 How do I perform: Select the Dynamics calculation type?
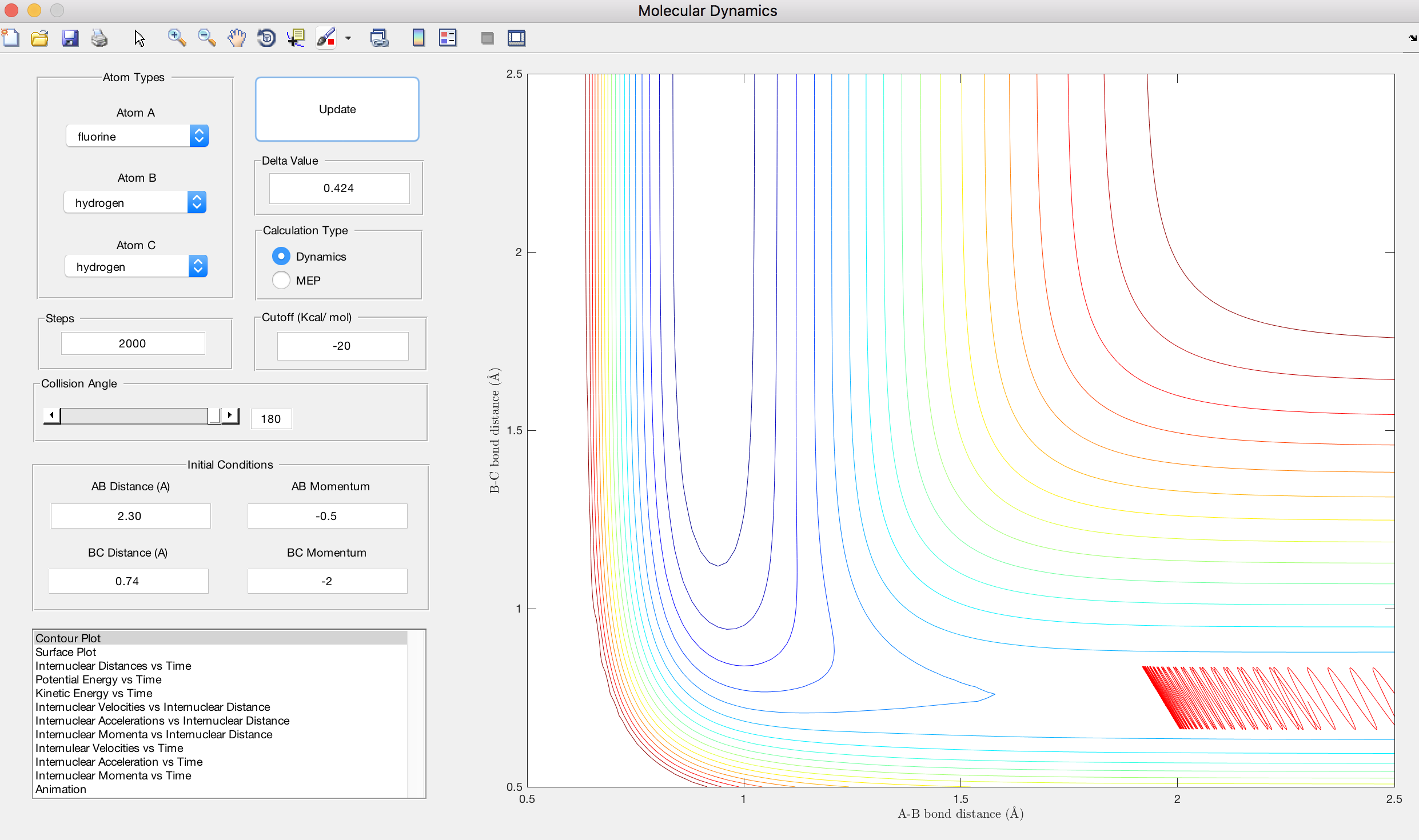pos(281,256)
